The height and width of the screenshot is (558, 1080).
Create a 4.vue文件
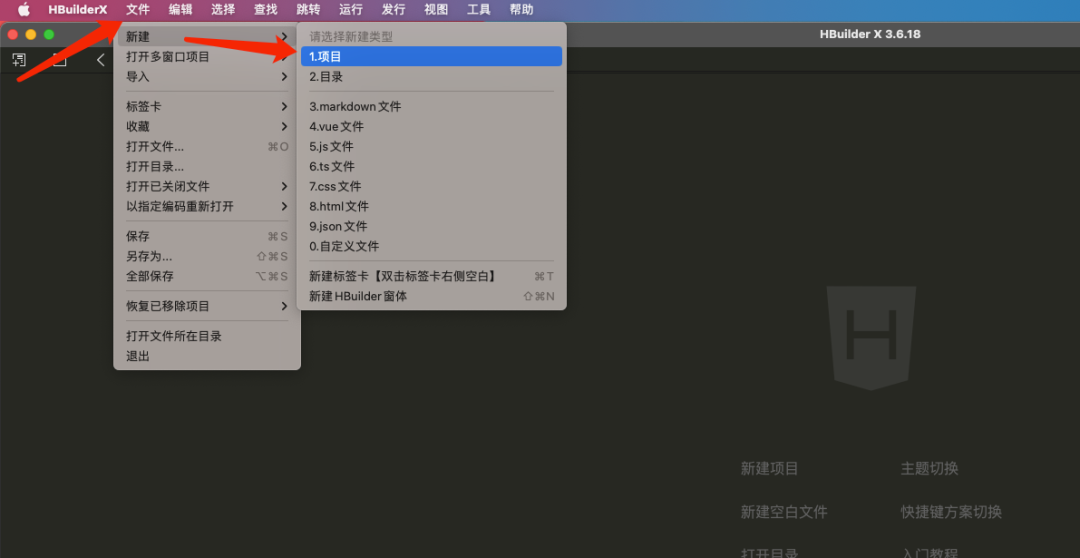(431, 127)
